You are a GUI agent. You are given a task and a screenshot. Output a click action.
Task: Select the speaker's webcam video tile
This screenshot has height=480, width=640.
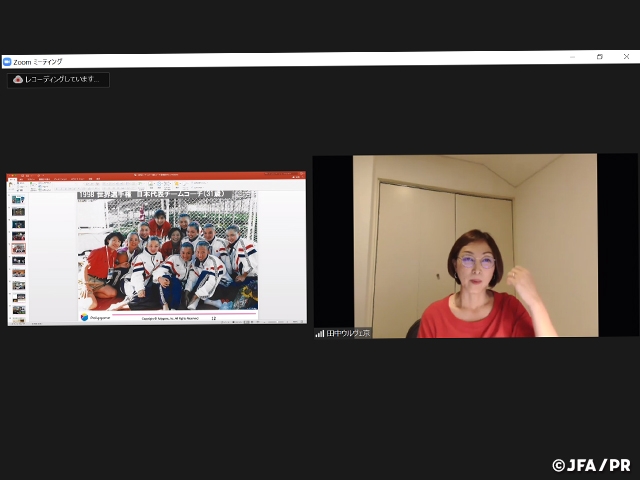[475, 245]
